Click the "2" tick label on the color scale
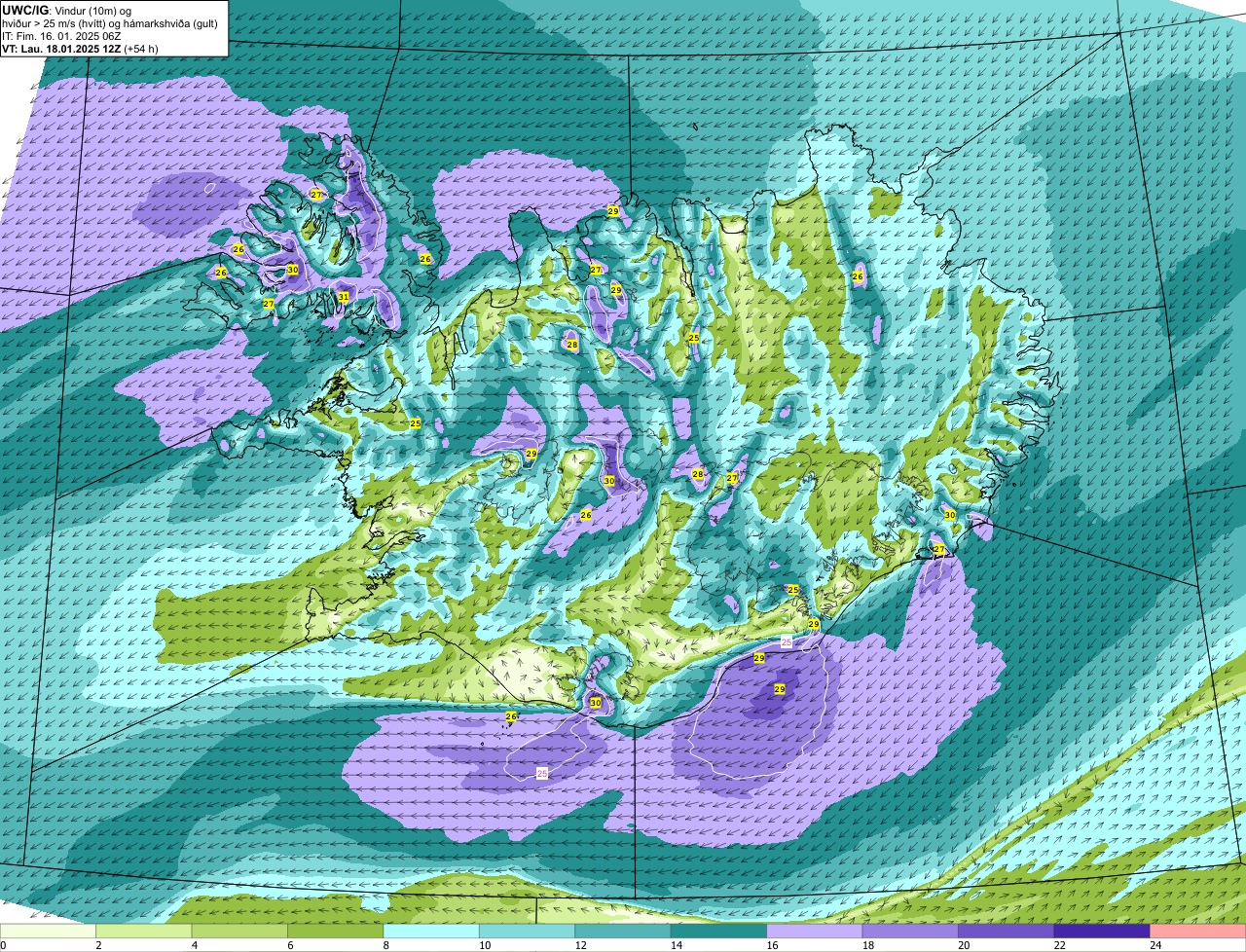This screenshot has width=1246, height=952. pos(97,945)
